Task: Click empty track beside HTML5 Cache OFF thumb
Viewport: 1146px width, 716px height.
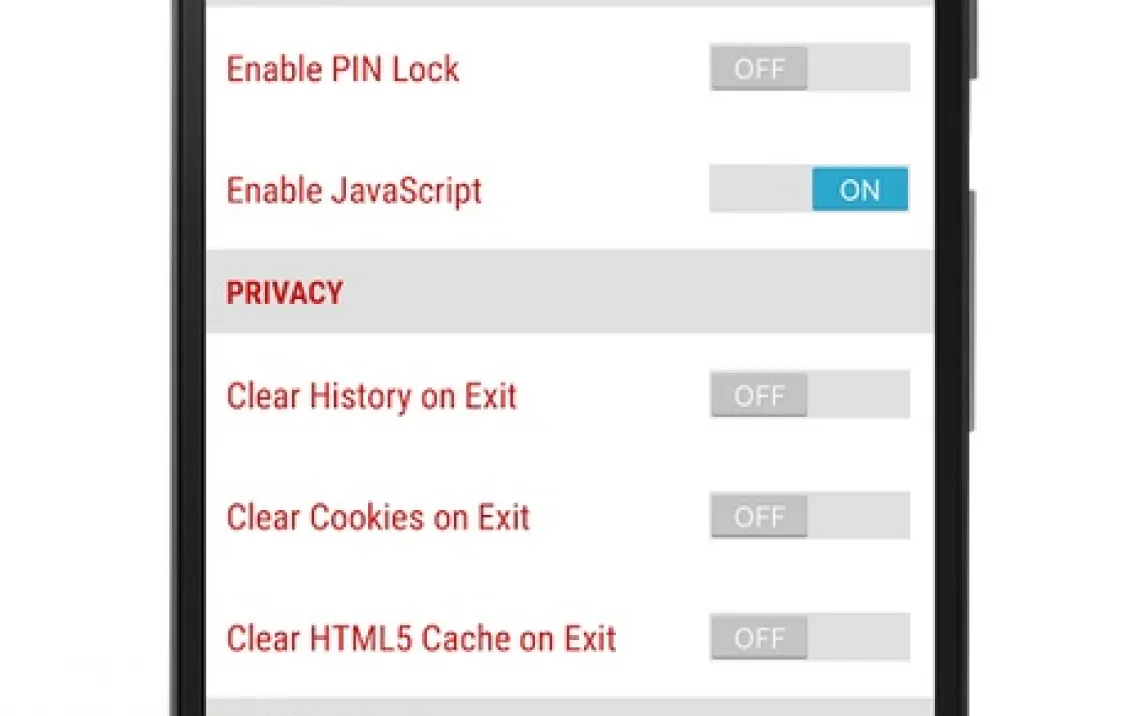Action: pyautogui.click(x=858, y=638)
